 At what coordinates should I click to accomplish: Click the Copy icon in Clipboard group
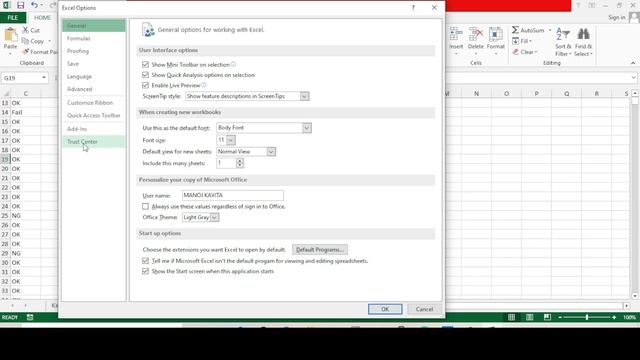[25, 41]
